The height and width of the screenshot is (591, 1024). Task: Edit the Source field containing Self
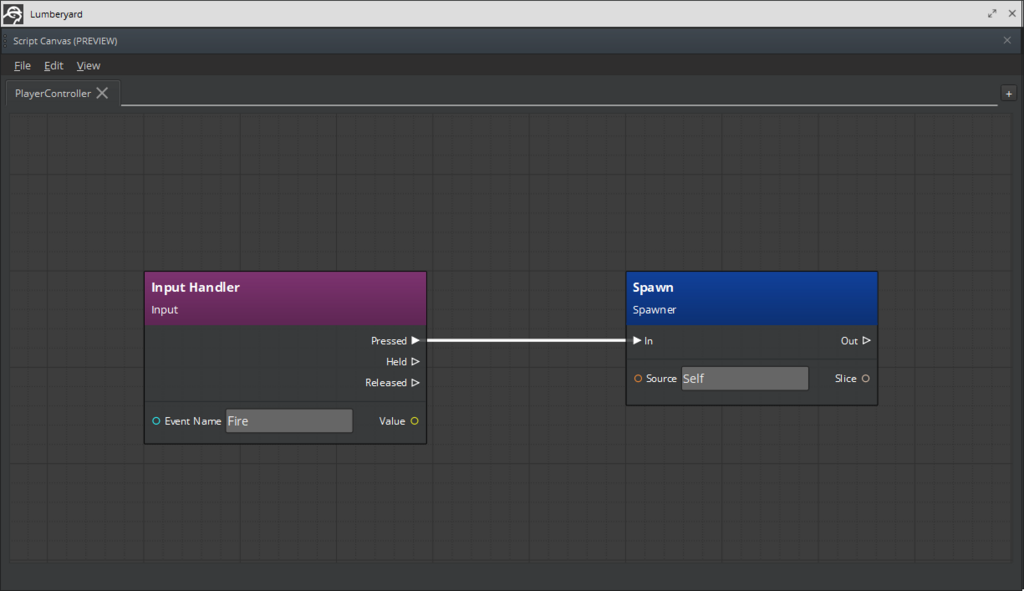[x=744, y=378]
